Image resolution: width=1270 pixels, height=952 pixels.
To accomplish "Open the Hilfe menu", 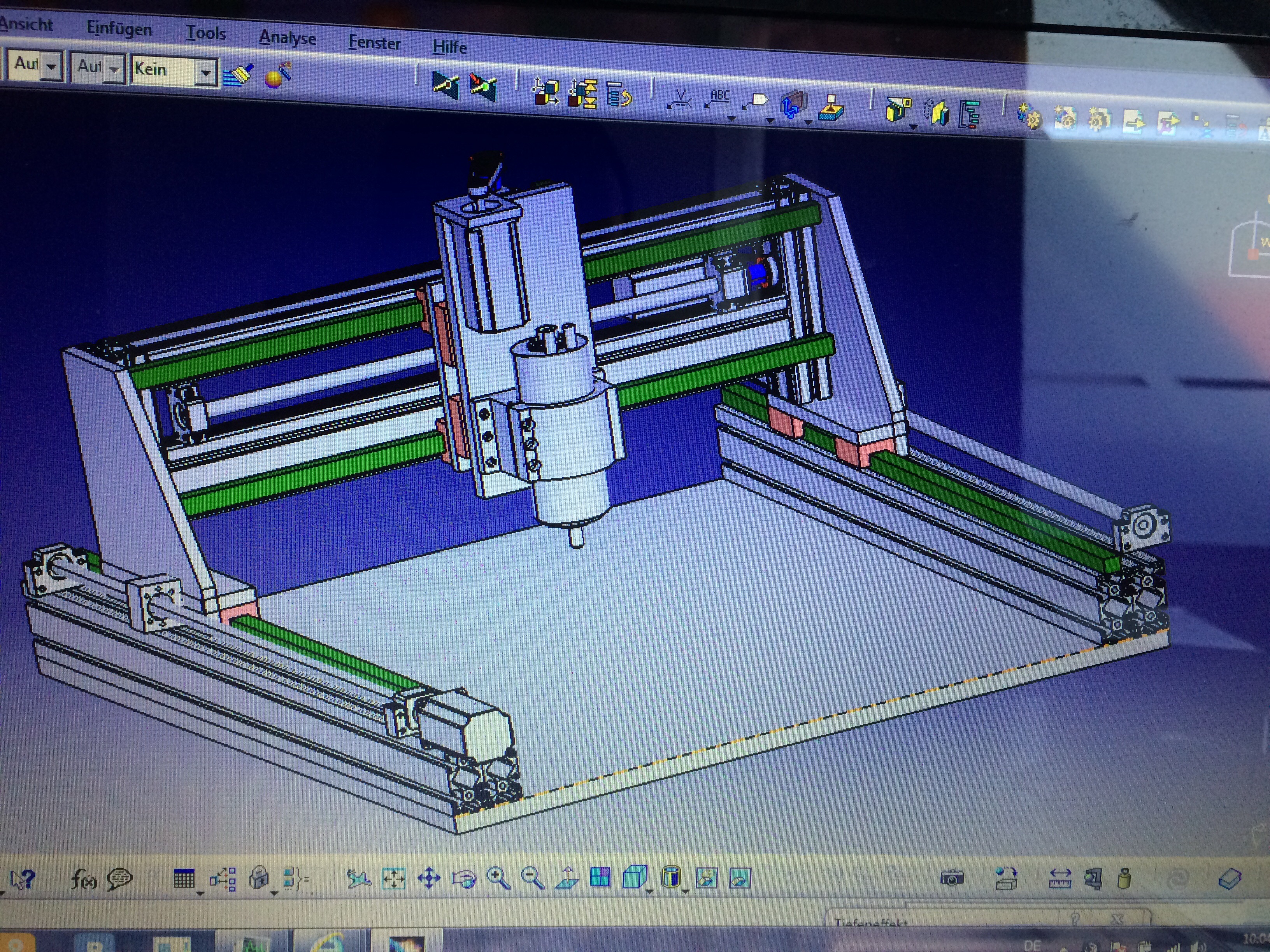I will click(449, 47).
